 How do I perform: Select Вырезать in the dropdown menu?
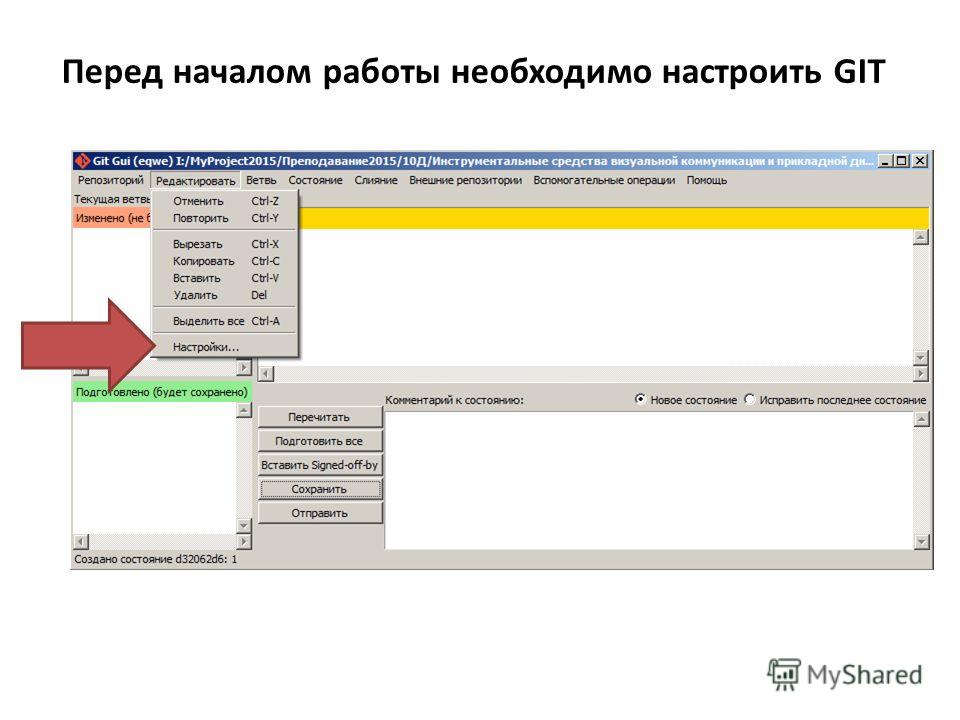coord(225,244)
